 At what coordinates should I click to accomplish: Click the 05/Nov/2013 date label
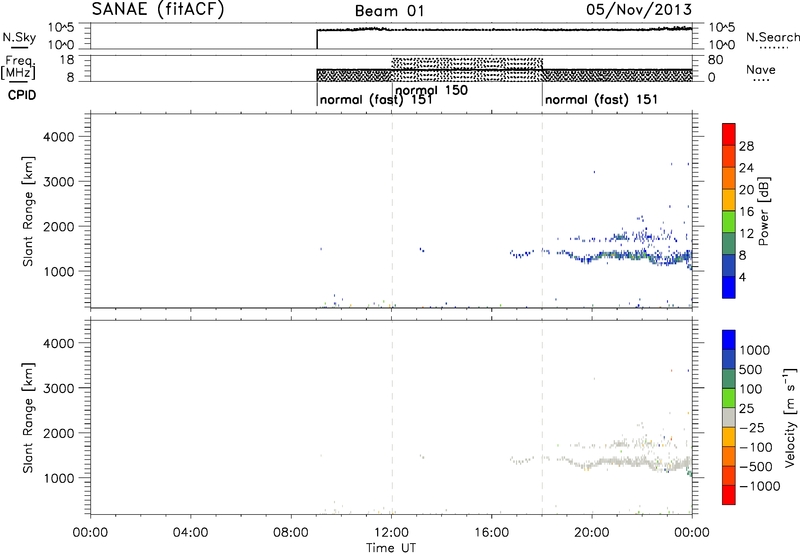[639, 9]
